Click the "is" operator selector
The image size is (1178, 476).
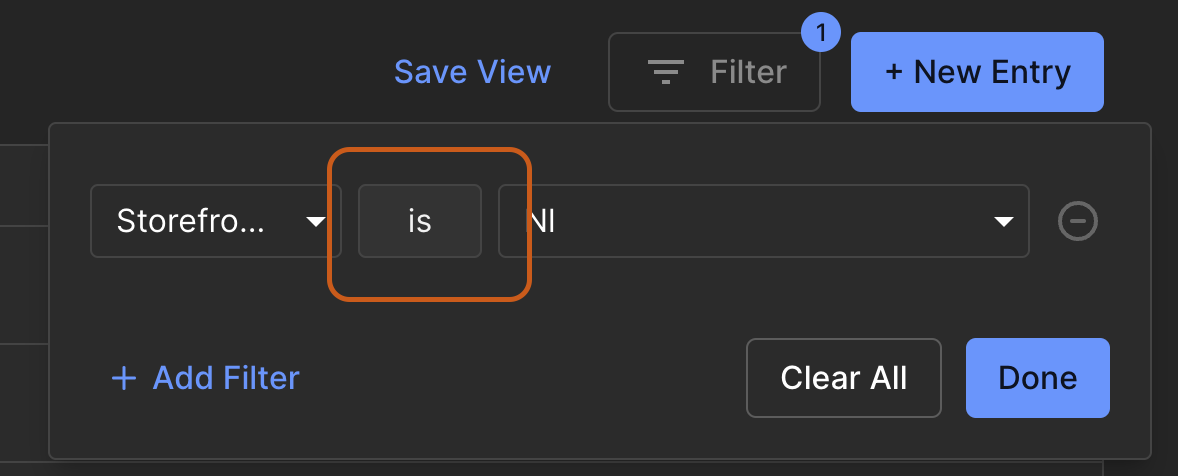coord(420,221)
